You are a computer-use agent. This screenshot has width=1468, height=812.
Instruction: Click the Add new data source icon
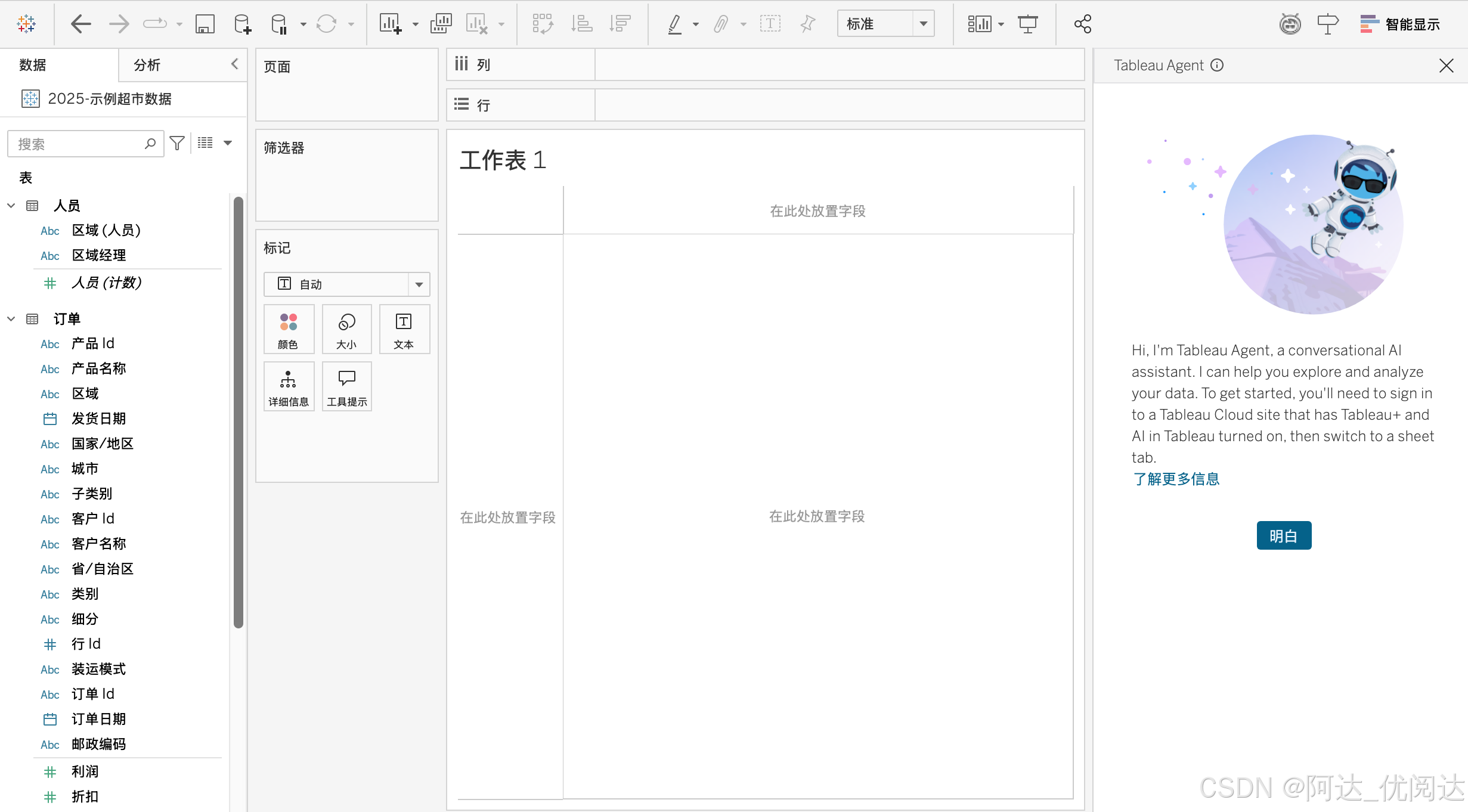(242, 24)
